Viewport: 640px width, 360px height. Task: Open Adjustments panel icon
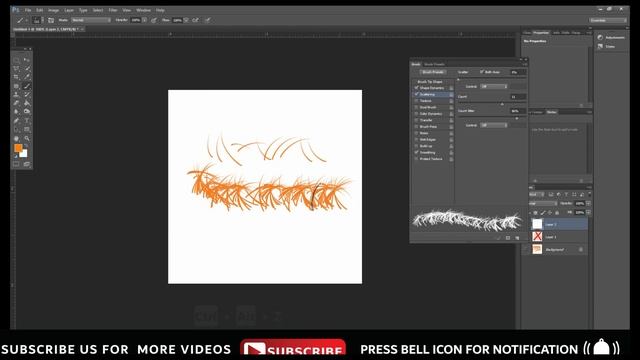(600, 37)
